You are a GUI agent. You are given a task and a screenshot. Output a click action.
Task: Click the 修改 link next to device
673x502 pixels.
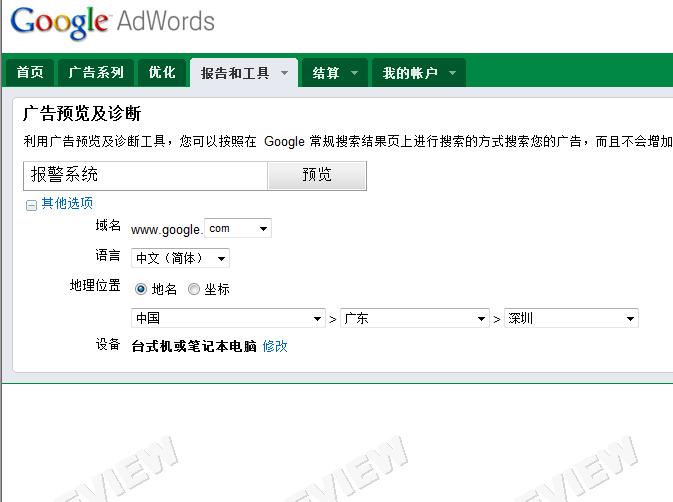pyautogui.click(x=275, y=346)
